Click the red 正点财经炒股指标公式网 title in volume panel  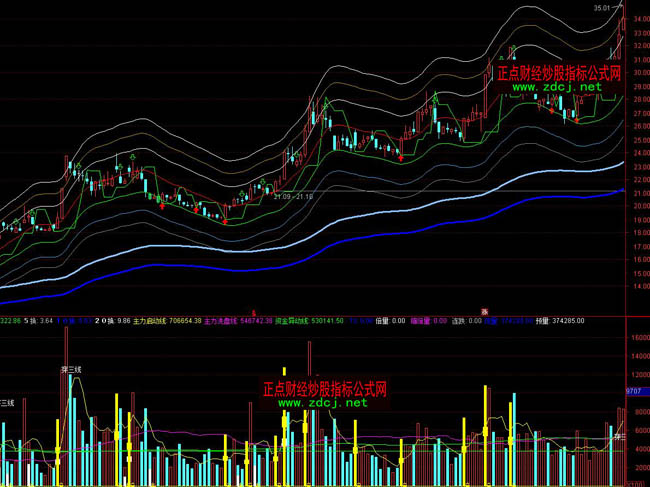click(x=324, y=389)
